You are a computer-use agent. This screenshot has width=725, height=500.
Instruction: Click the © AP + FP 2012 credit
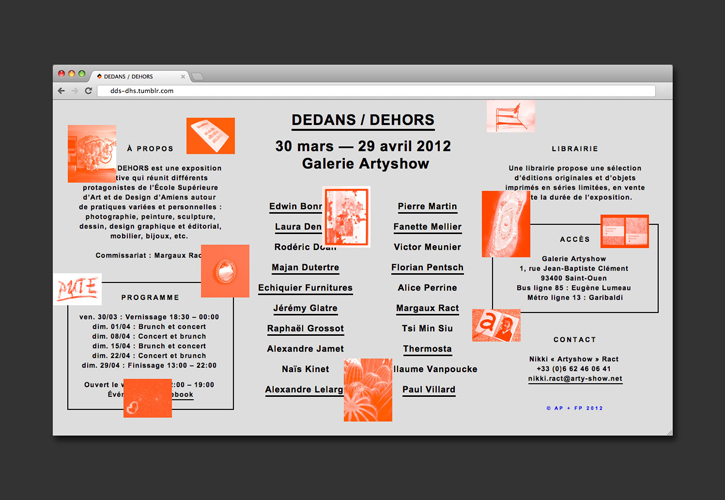click(575, 408)
